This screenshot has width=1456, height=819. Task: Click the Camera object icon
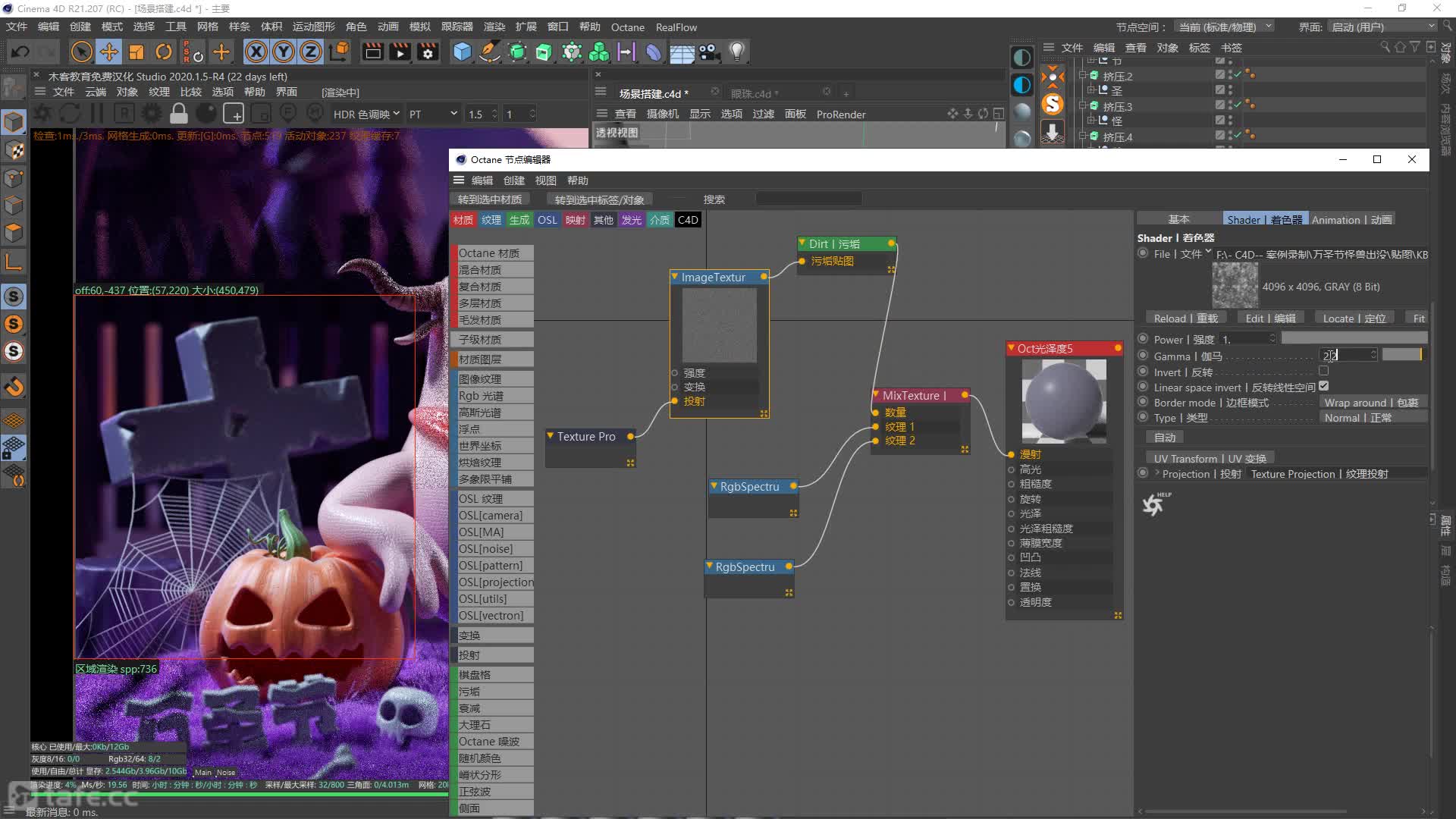click(709, 52)
